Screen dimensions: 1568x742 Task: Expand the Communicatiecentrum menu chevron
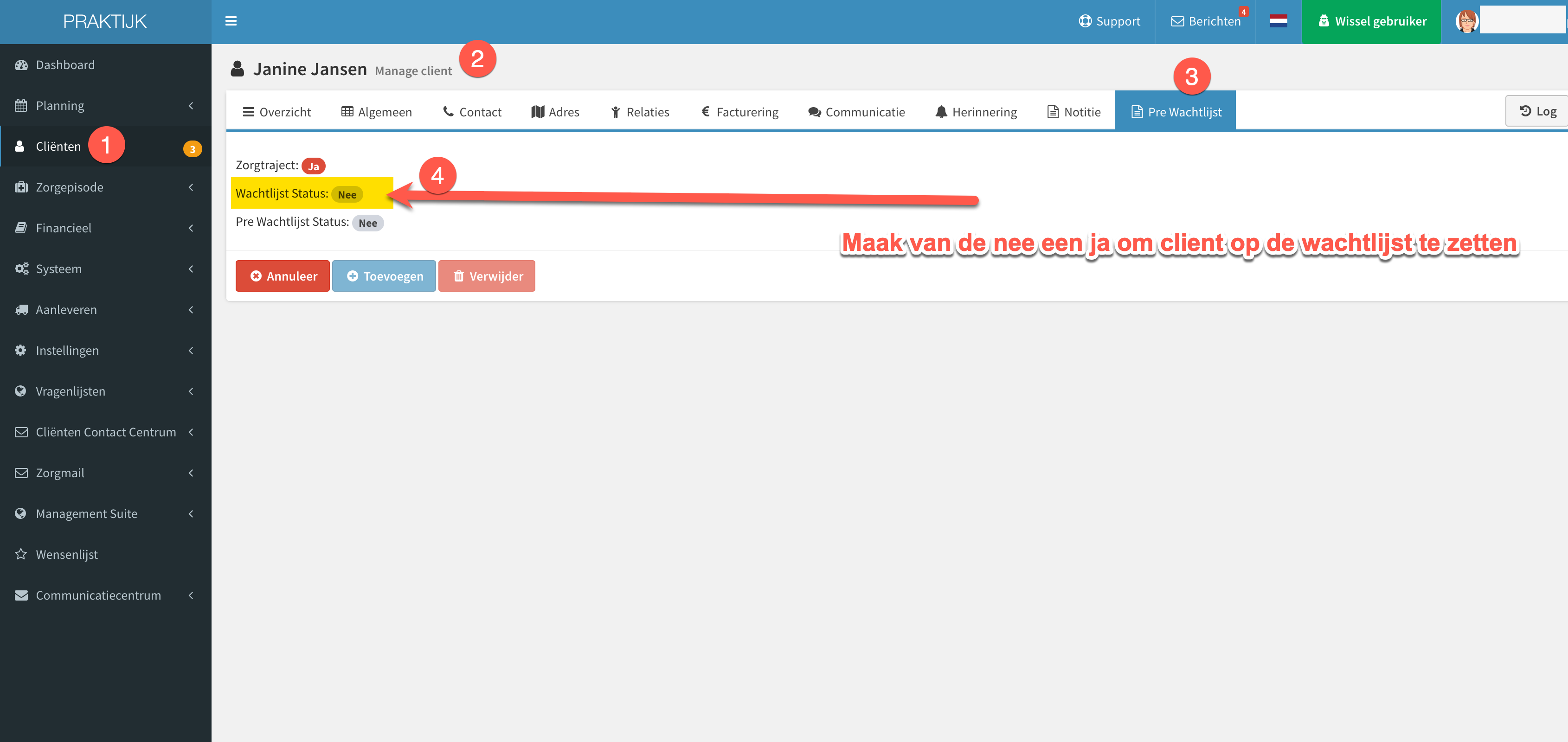191,595
